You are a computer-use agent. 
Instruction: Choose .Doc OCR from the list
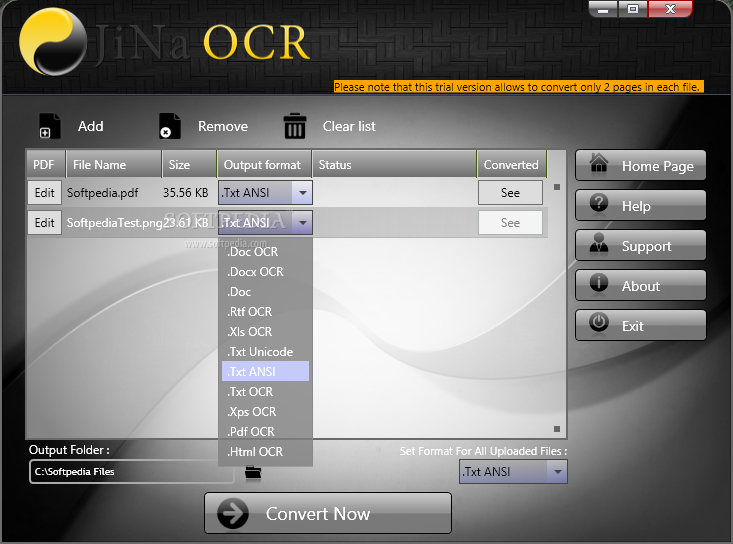tap(265, 252)
